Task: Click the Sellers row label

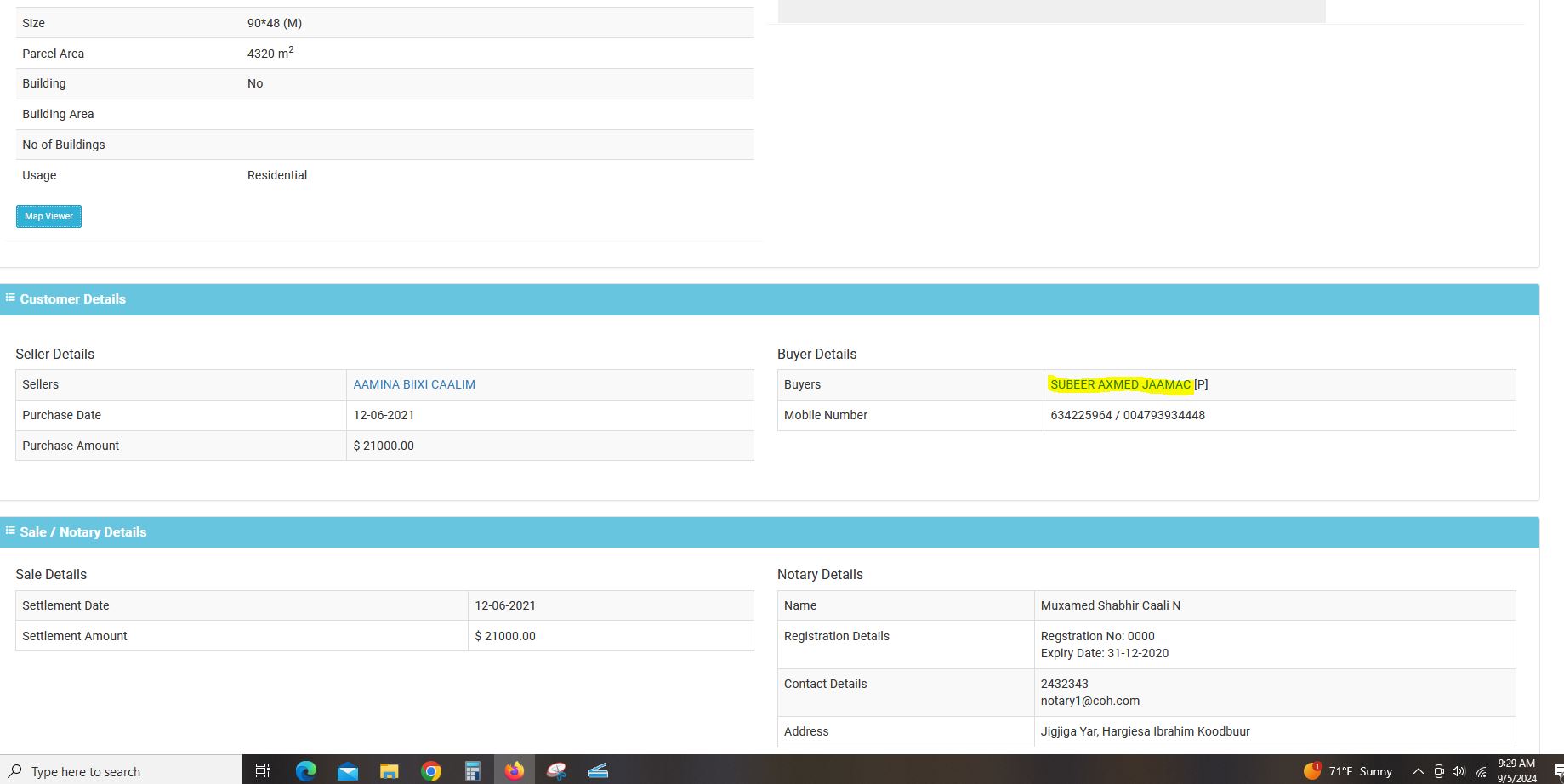Action: coord(40,384)
